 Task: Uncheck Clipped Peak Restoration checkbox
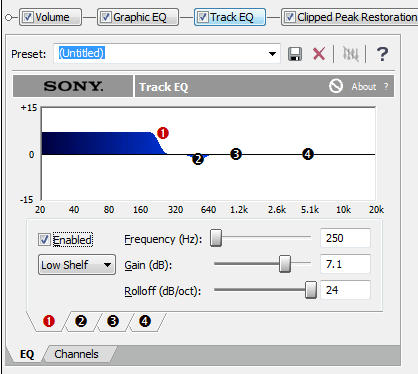tap(290, 17)
